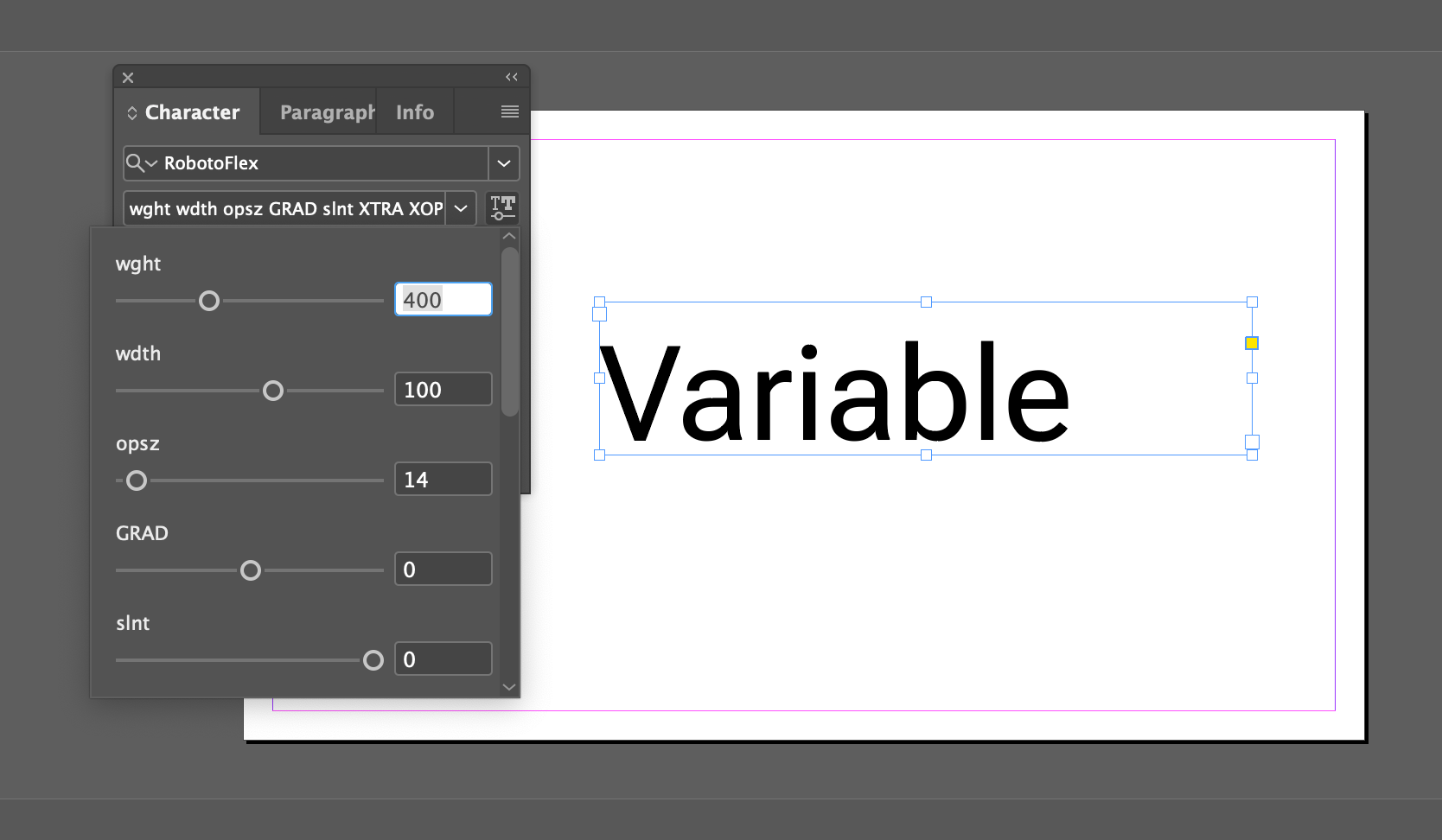Click the text frame out-port box
Screen dimensions: 1442x840
[1252, 442]
